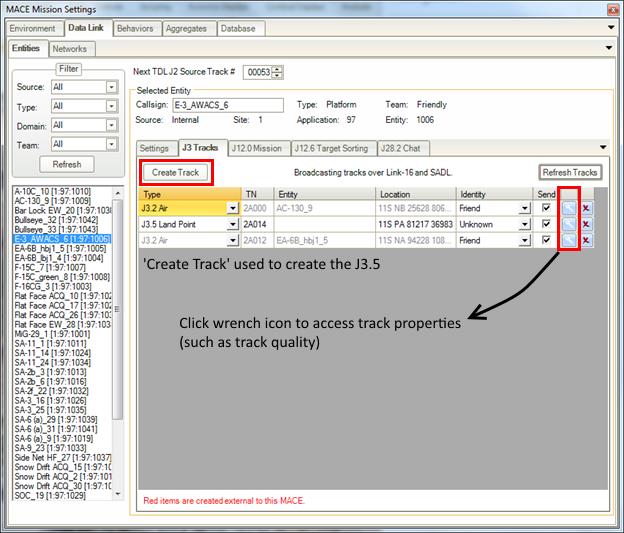Image resolution: width=624 pixels, height=533 pixels.
Task: Open track properties for J3.5 Land Point
Action: (x=568, y=224)
